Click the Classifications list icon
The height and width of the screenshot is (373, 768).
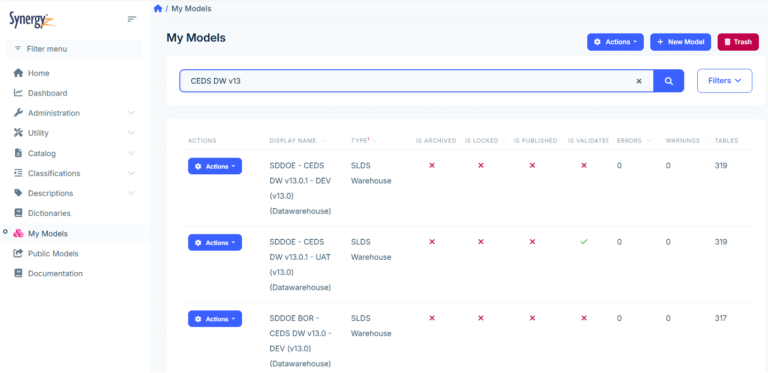[18, 173]
